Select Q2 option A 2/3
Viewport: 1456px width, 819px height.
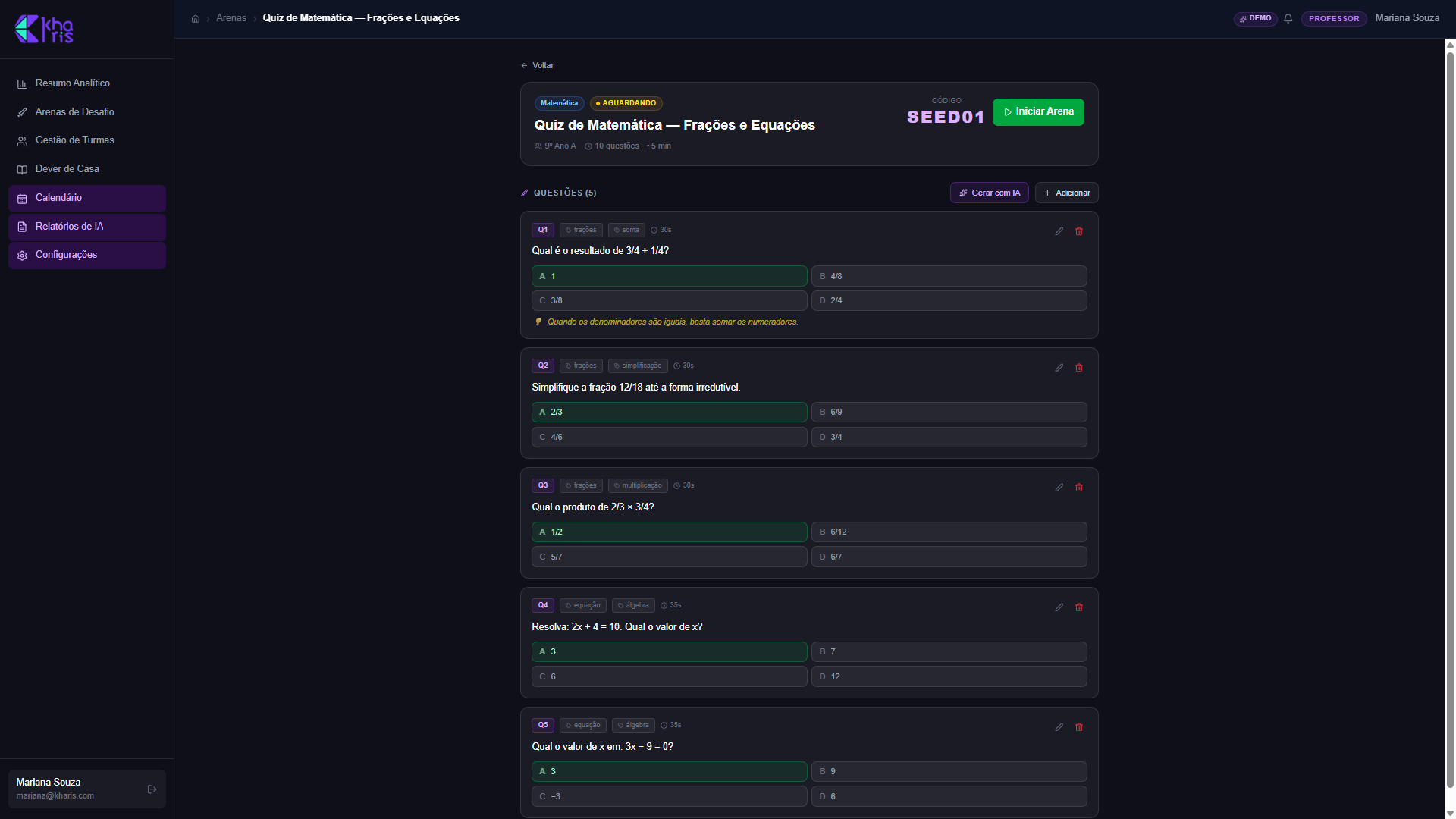[x=670, y=412]
